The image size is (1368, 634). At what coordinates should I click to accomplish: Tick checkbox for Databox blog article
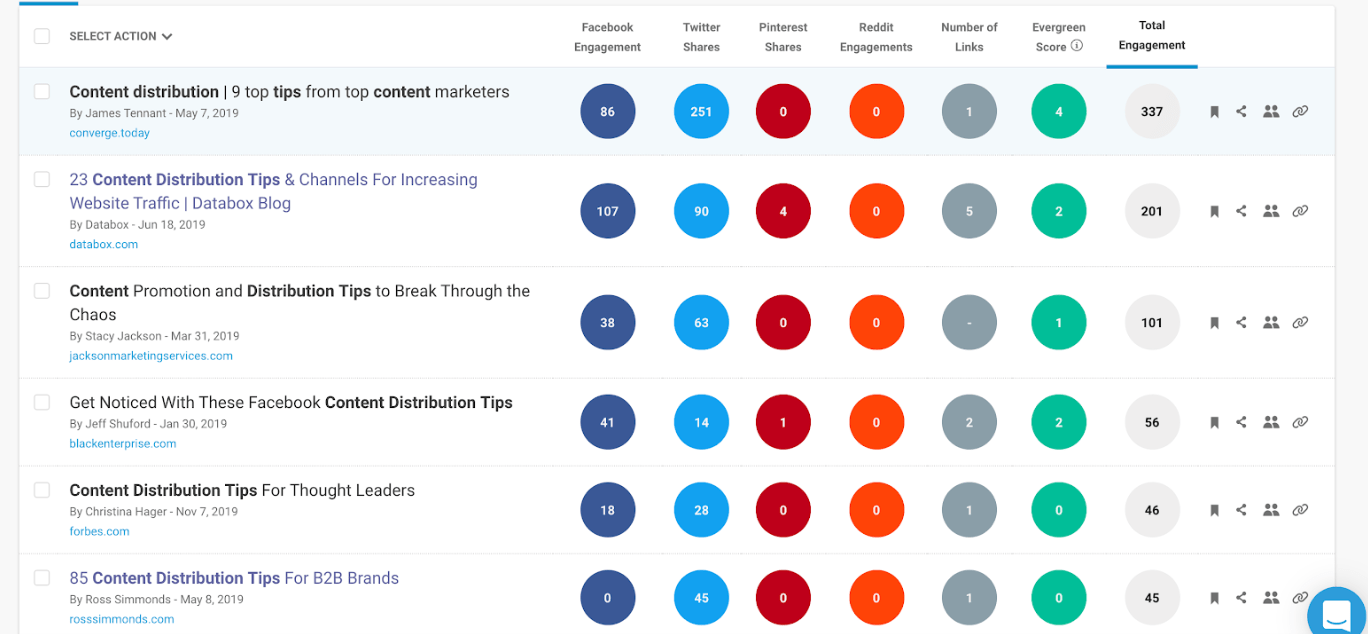click(x=42, y=180)
